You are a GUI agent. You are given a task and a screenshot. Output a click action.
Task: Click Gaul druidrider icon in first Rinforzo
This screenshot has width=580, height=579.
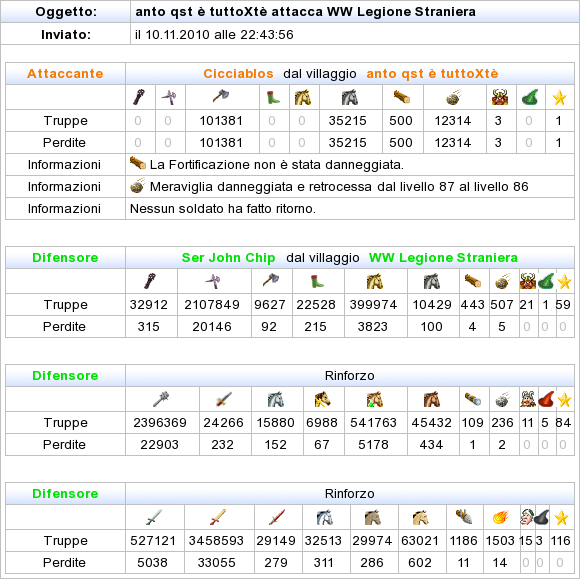[374, 400]
